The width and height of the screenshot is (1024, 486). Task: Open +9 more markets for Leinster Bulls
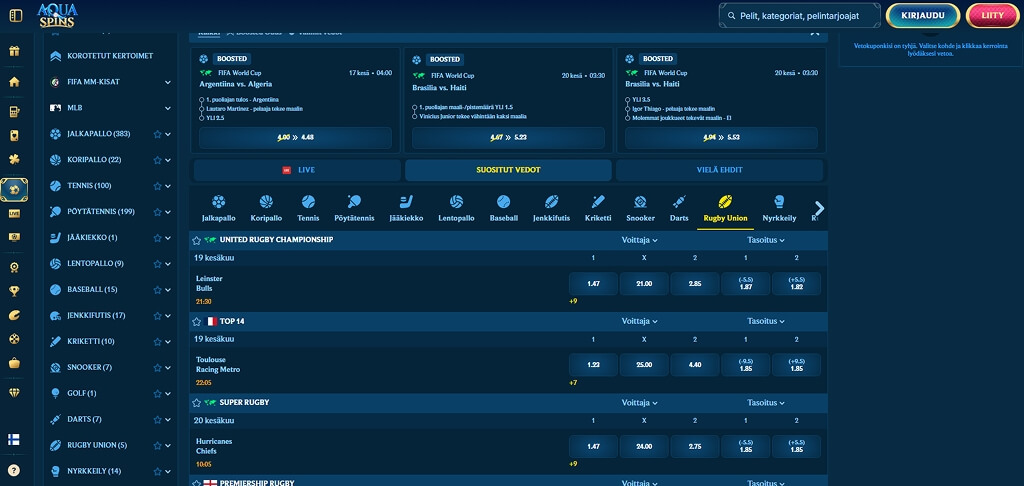tap(573, 301)
